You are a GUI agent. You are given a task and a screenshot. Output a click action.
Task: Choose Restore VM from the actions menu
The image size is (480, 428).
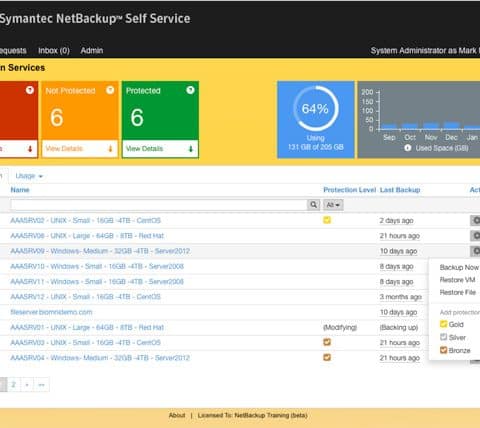point(457,280)
